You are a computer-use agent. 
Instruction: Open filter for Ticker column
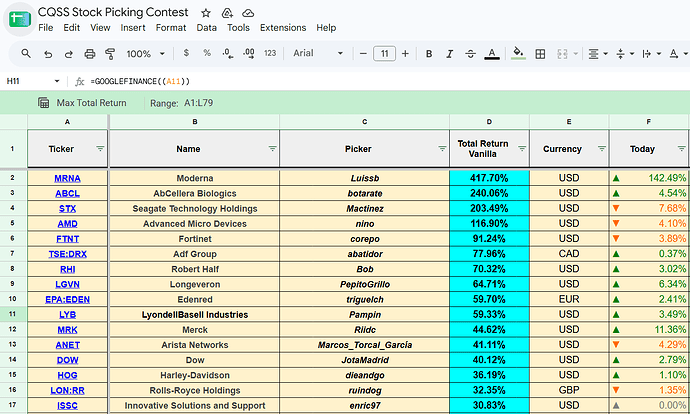coord(100,149)
